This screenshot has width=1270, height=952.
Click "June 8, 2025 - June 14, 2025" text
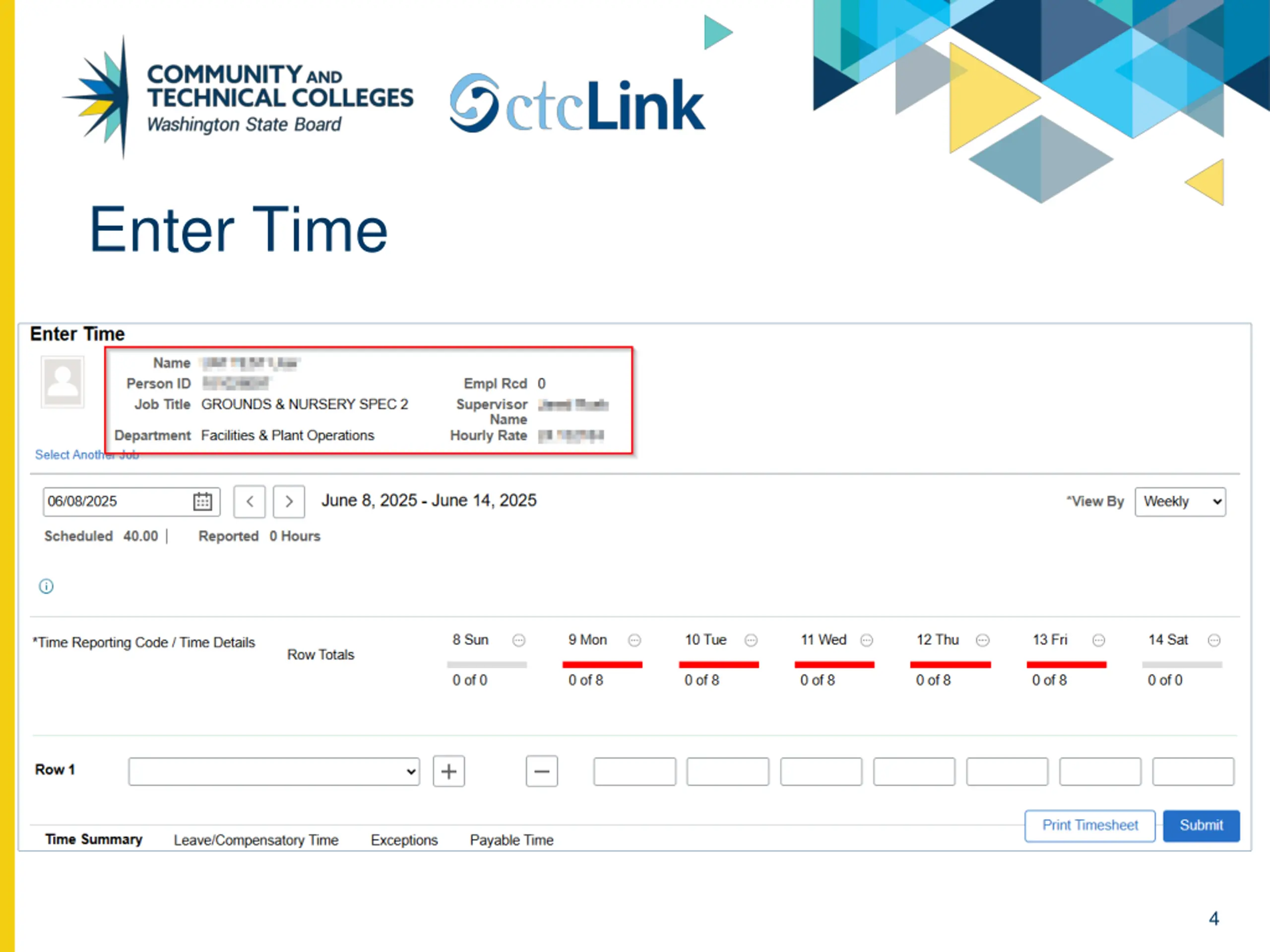click(x=429, y=500)
